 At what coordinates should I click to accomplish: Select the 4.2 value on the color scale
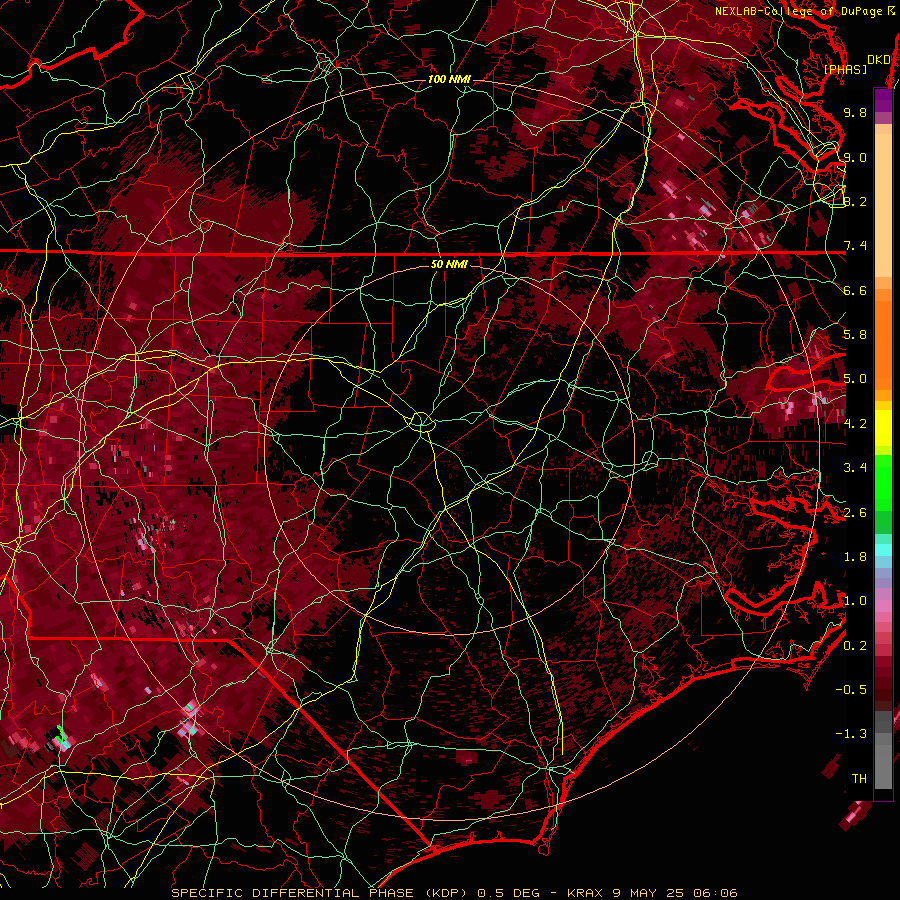855,424
